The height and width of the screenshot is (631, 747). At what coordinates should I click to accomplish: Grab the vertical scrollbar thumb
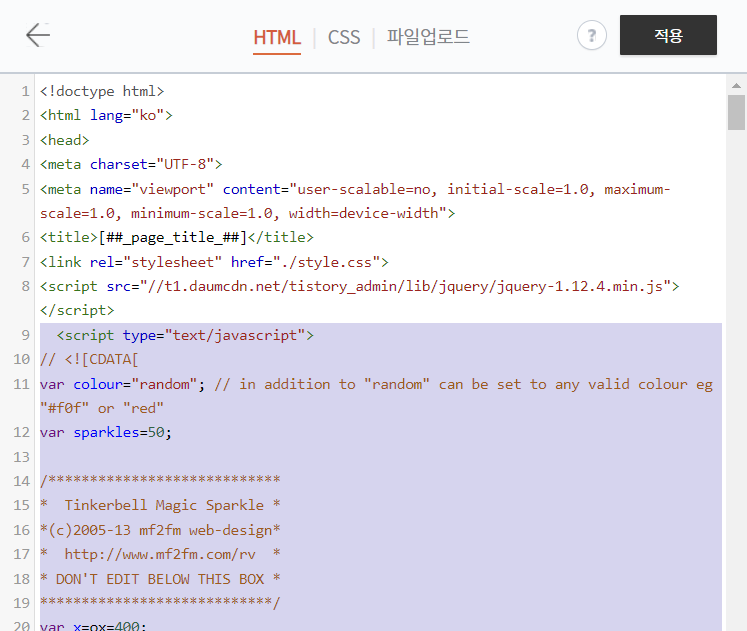pyautogui.click(x=736, y=112)
